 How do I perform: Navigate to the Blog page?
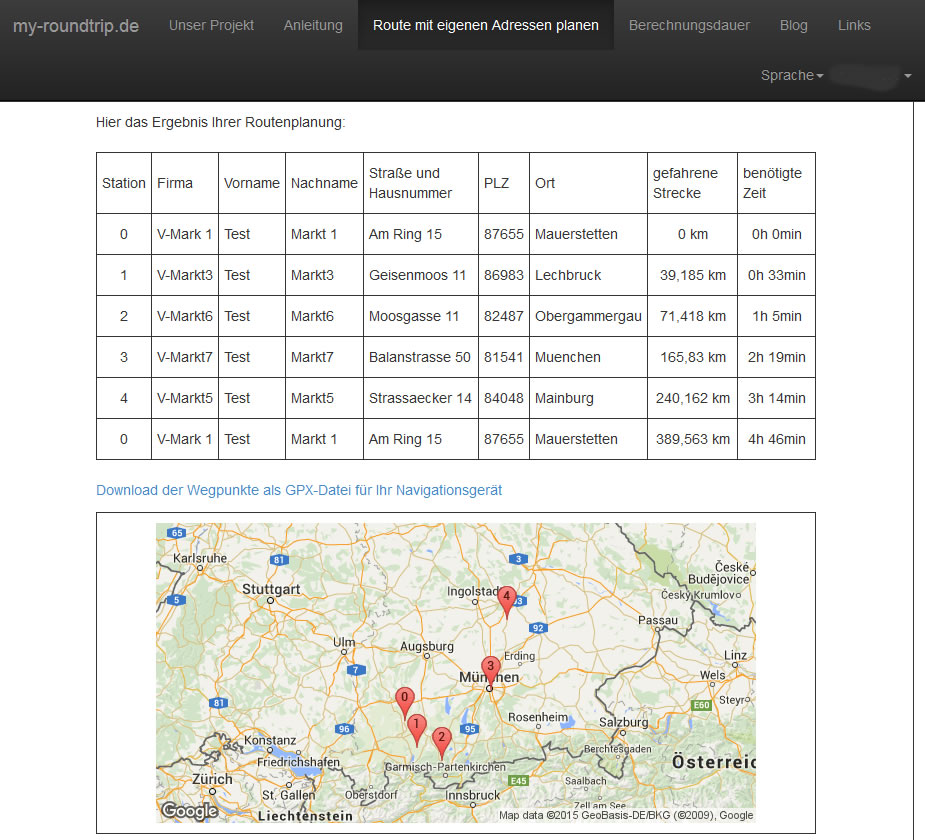(793, 25)
